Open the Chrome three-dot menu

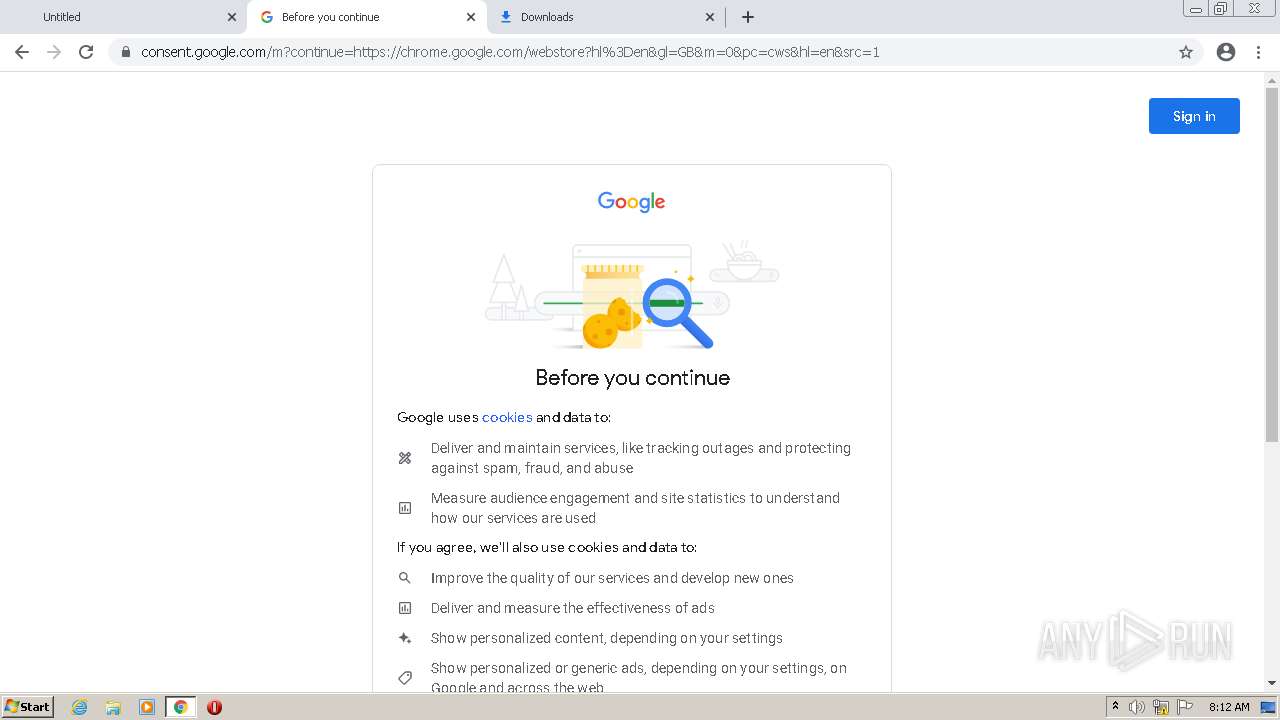tap(1259, 52)
